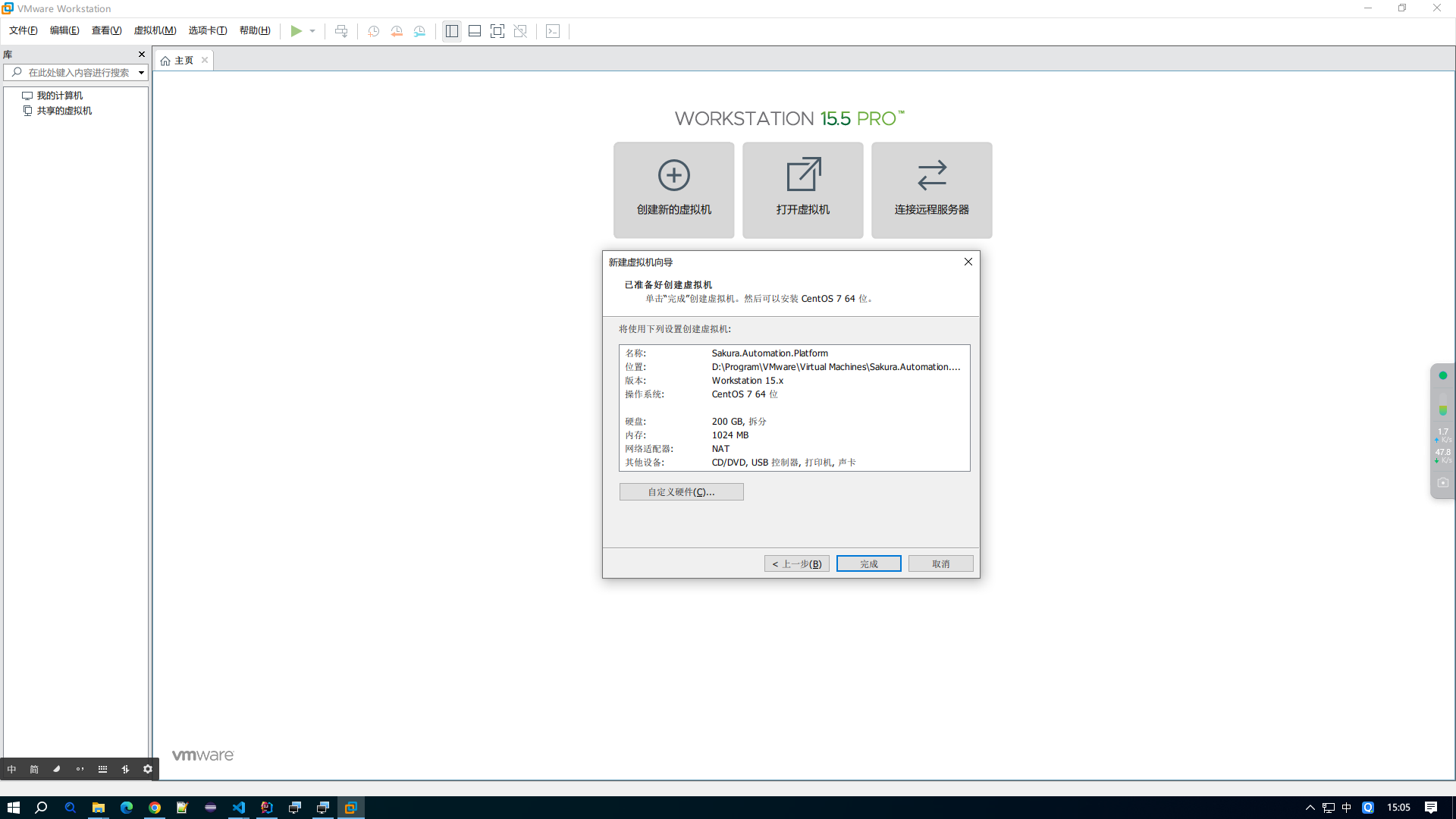1456x819 pixels.
Task: Open snapshot manager toolbar icon
Action: 419,31
